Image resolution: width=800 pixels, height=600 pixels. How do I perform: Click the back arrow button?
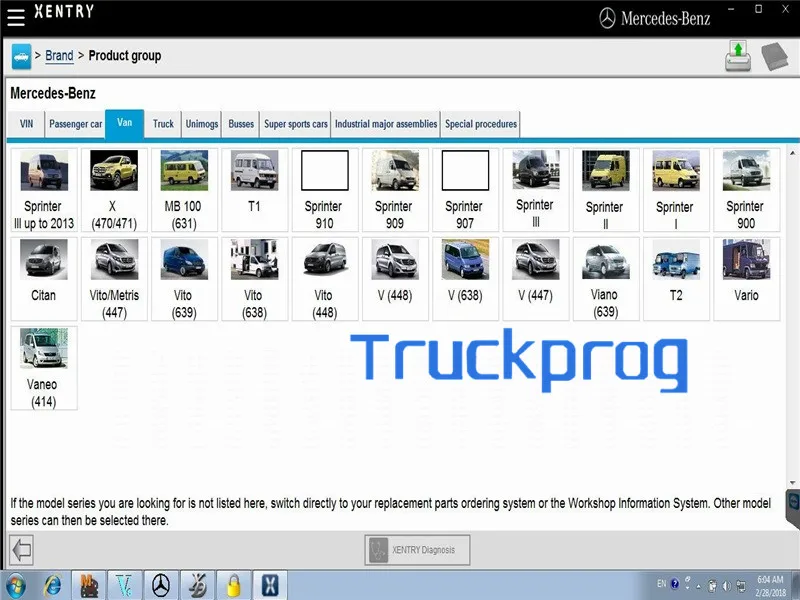21,550
